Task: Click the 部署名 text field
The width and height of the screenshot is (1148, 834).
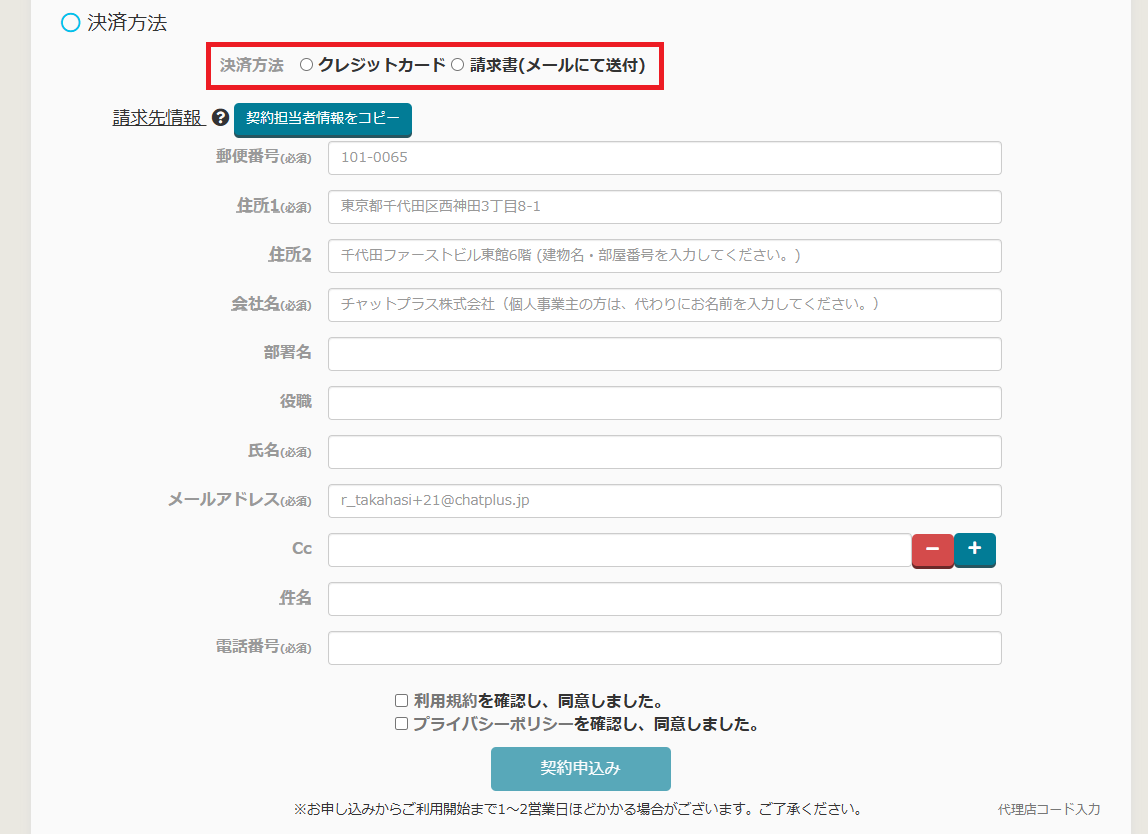Action: pos(664,354)
